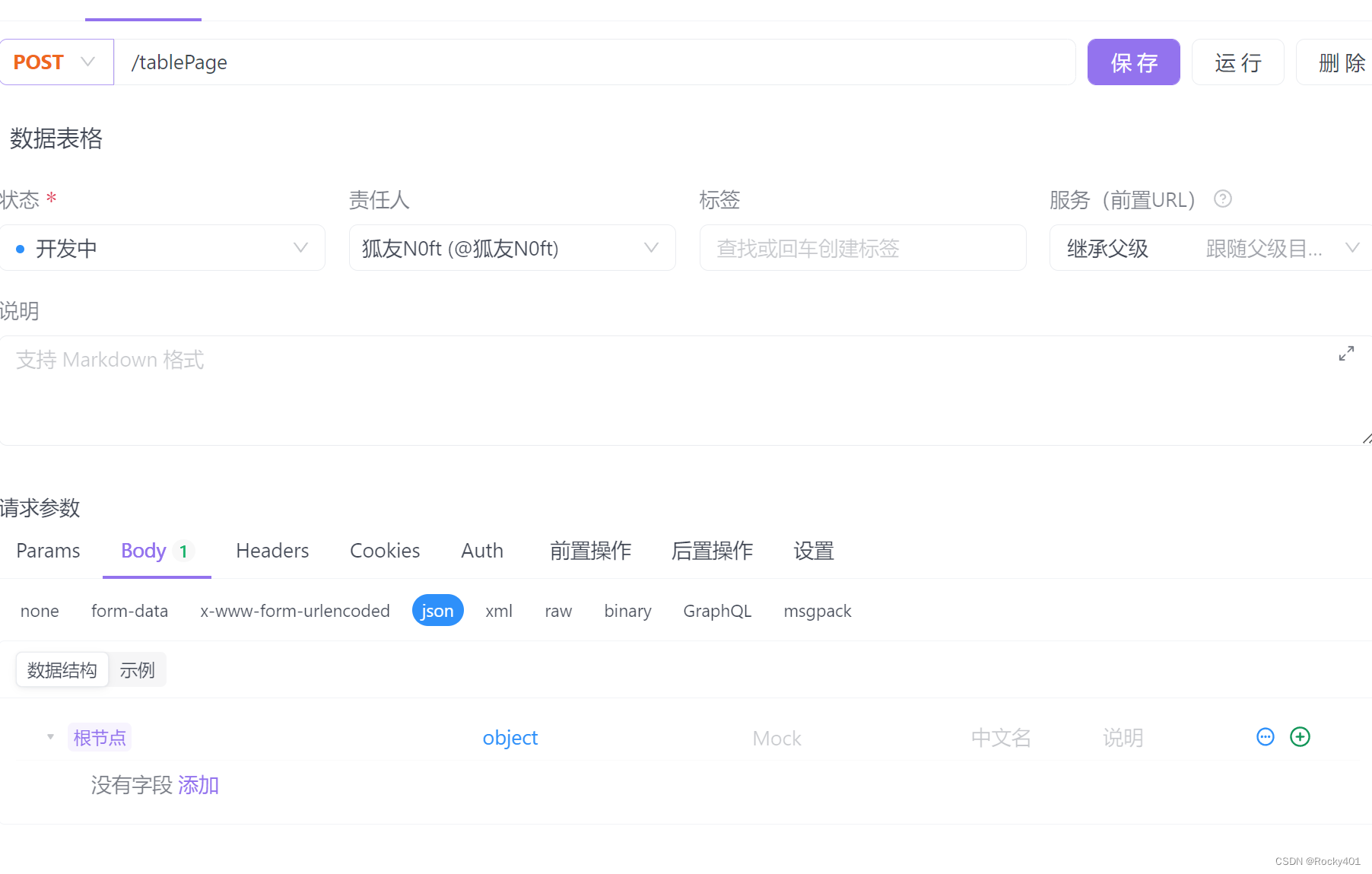Click the 标签 tag search field
1372x874 pixels.
click(862, 247)
